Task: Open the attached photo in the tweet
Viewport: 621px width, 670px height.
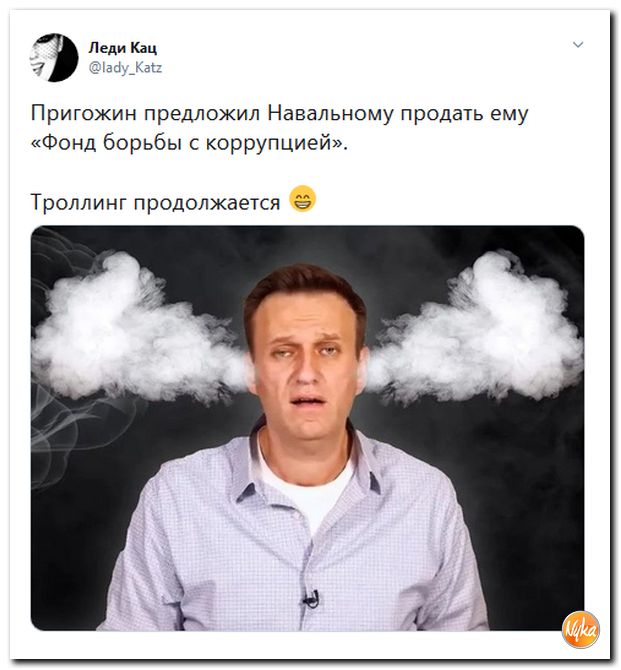Action: point(307,428)
